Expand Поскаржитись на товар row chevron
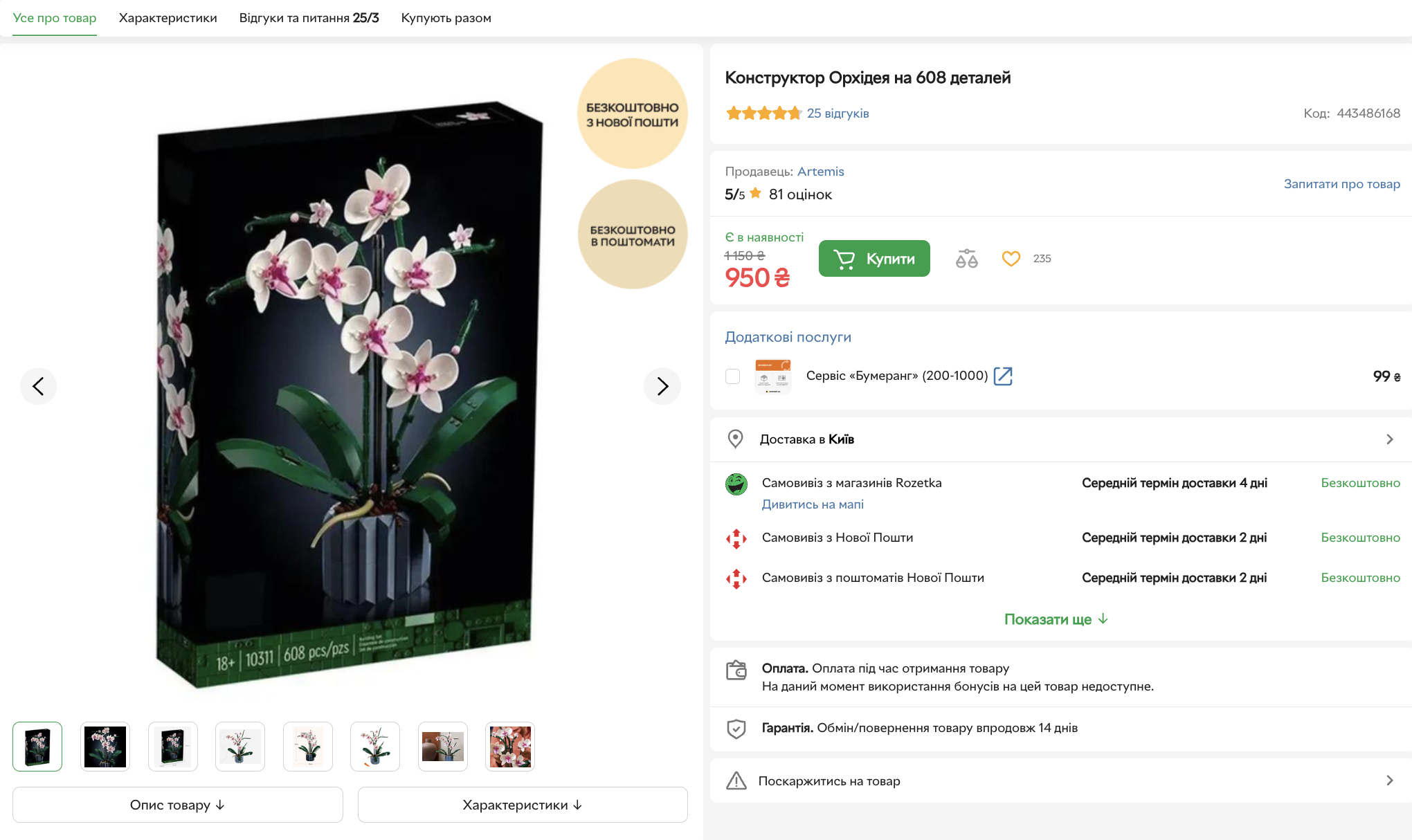This screenshot has height=840, width=1412. (1390, 780)
